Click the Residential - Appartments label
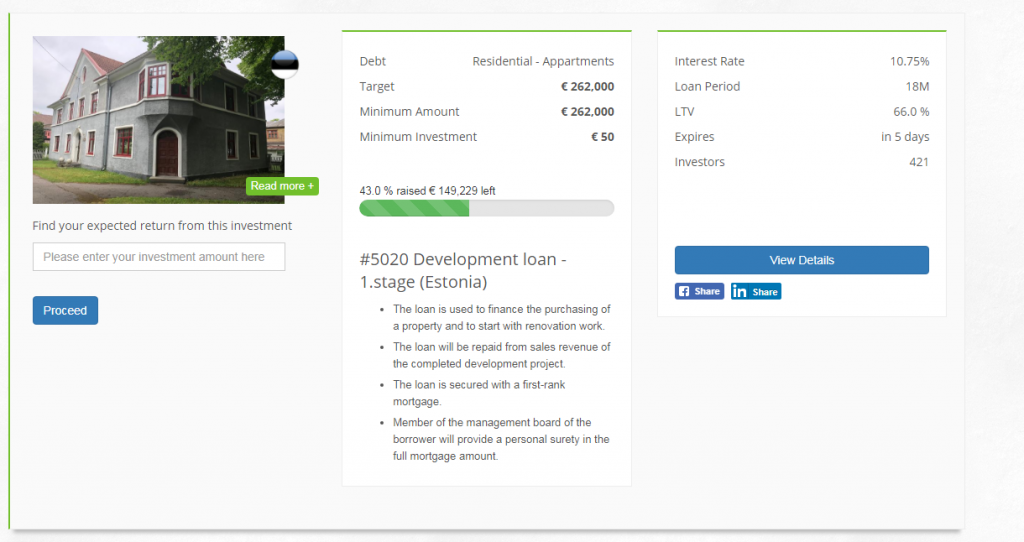Image resolution: width=1024 pixels, height=542 pixels. click(x=543, y=62)
